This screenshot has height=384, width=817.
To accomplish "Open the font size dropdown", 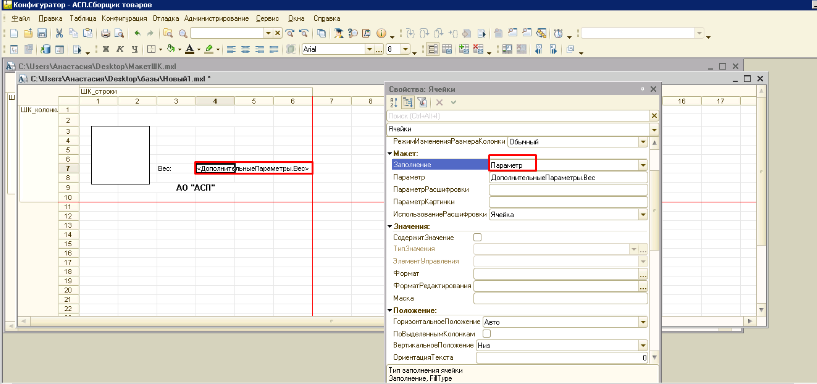I will tap(405, 49).
